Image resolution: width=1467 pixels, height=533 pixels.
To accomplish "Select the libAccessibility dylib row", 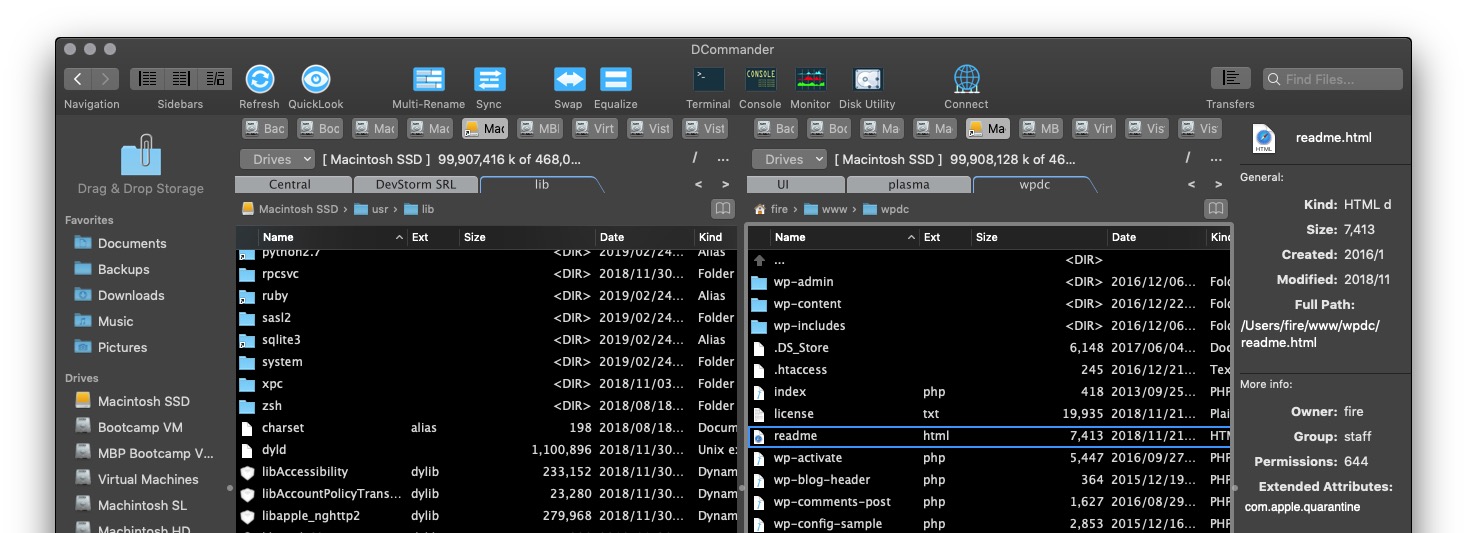I will coord(486,472).
